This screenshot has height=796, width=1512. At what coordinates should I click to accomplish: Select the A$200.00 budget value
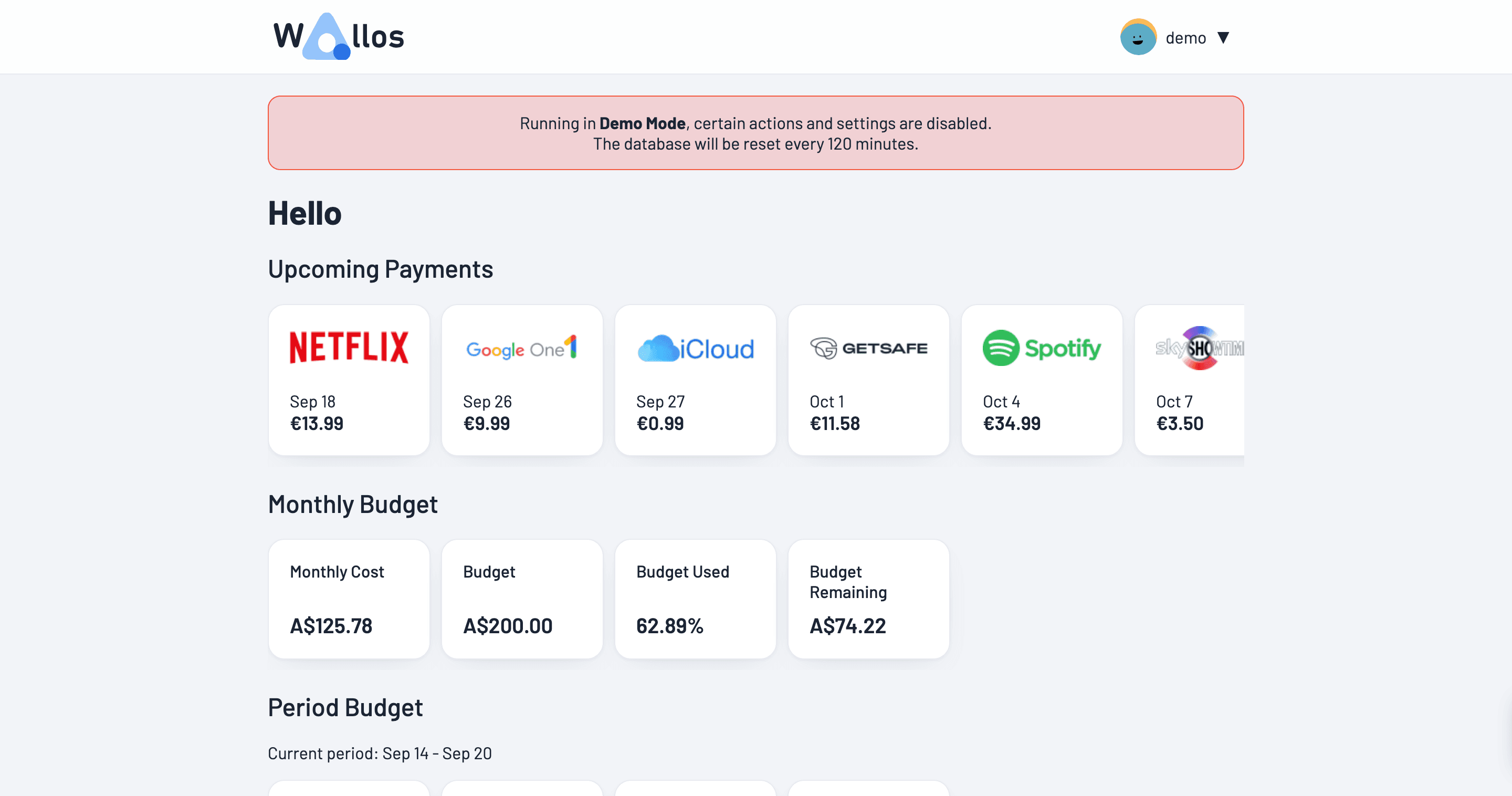[x=508, y=626]
